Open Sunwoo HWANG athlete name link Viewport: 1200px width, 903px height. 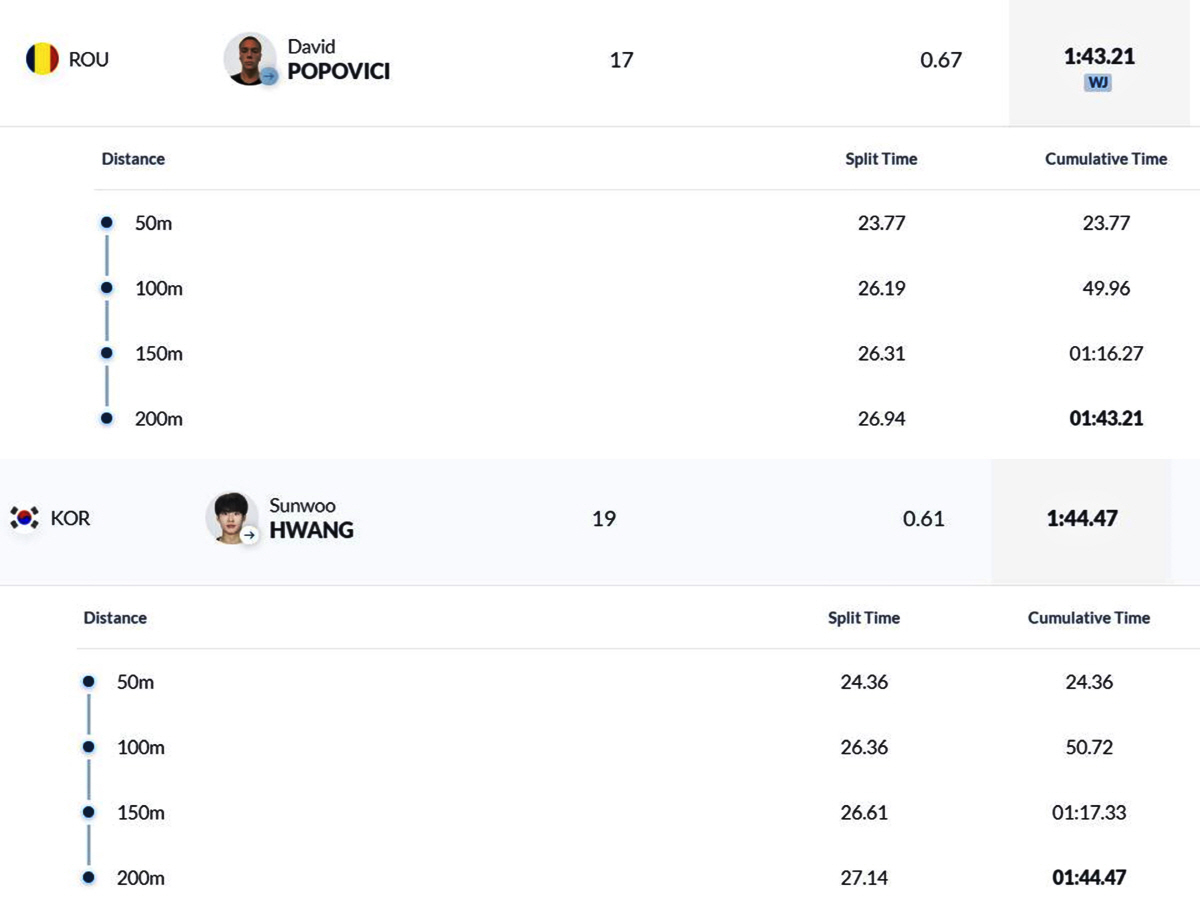click(x=311, y=518)
